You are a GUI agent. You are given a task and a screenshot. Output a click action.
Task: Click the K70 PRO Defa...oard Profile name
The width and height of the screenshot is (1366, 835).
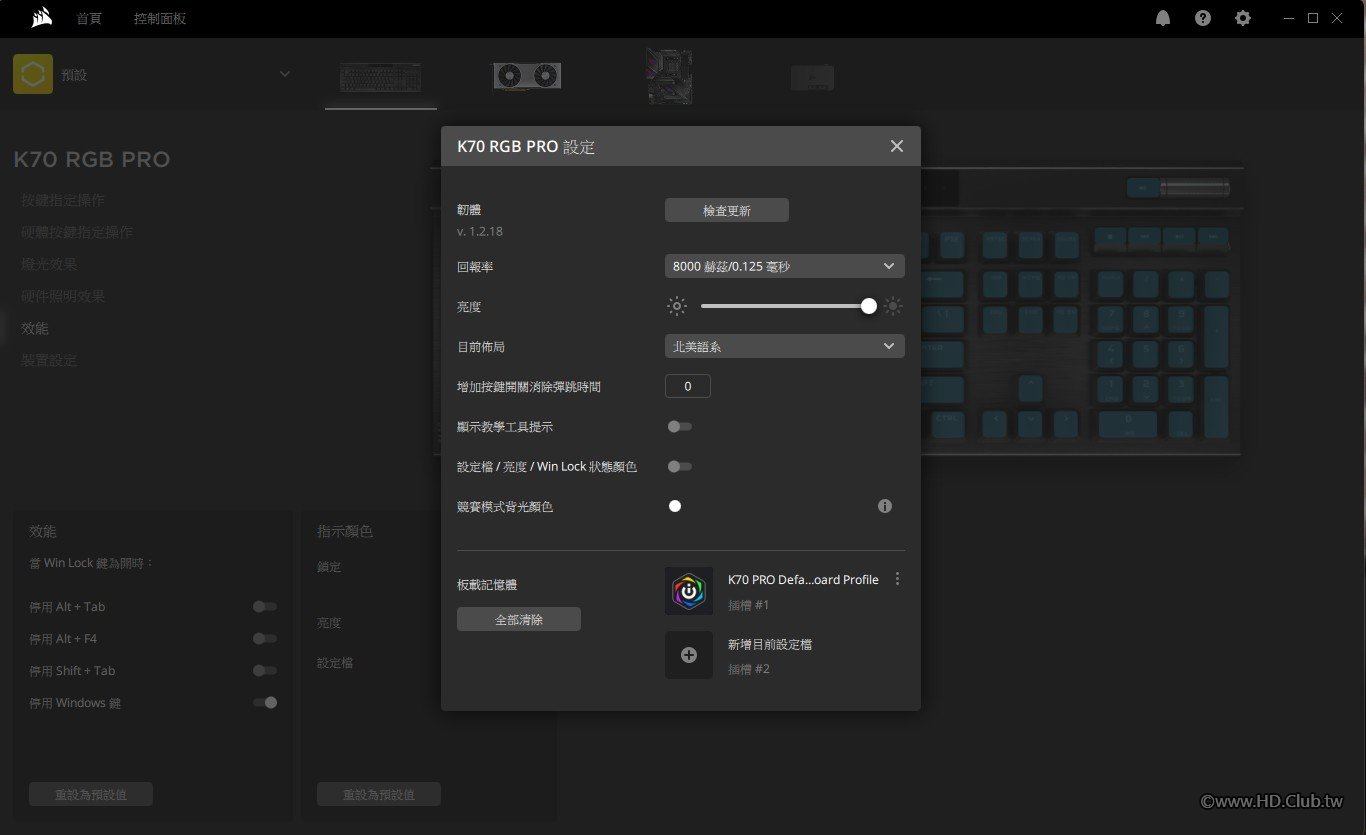[x=803, y=580]
